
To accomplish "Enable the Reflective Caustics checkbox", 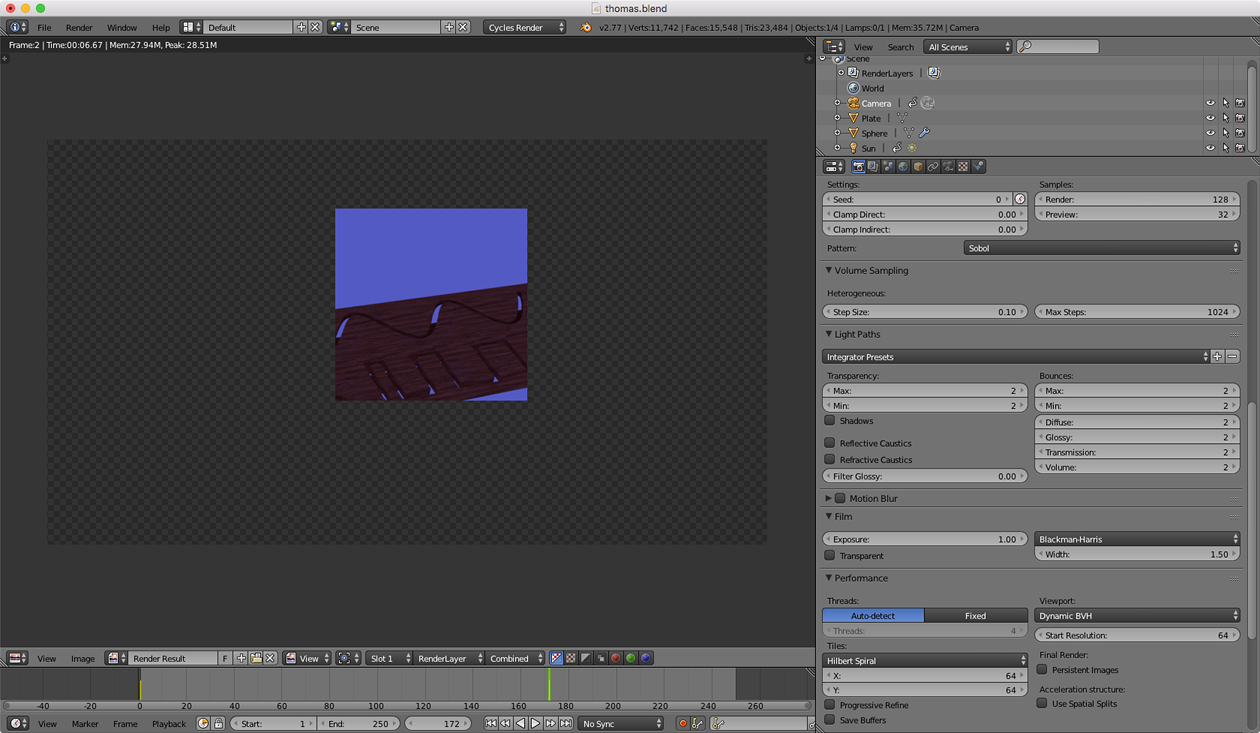I will (x=830, y=443).
